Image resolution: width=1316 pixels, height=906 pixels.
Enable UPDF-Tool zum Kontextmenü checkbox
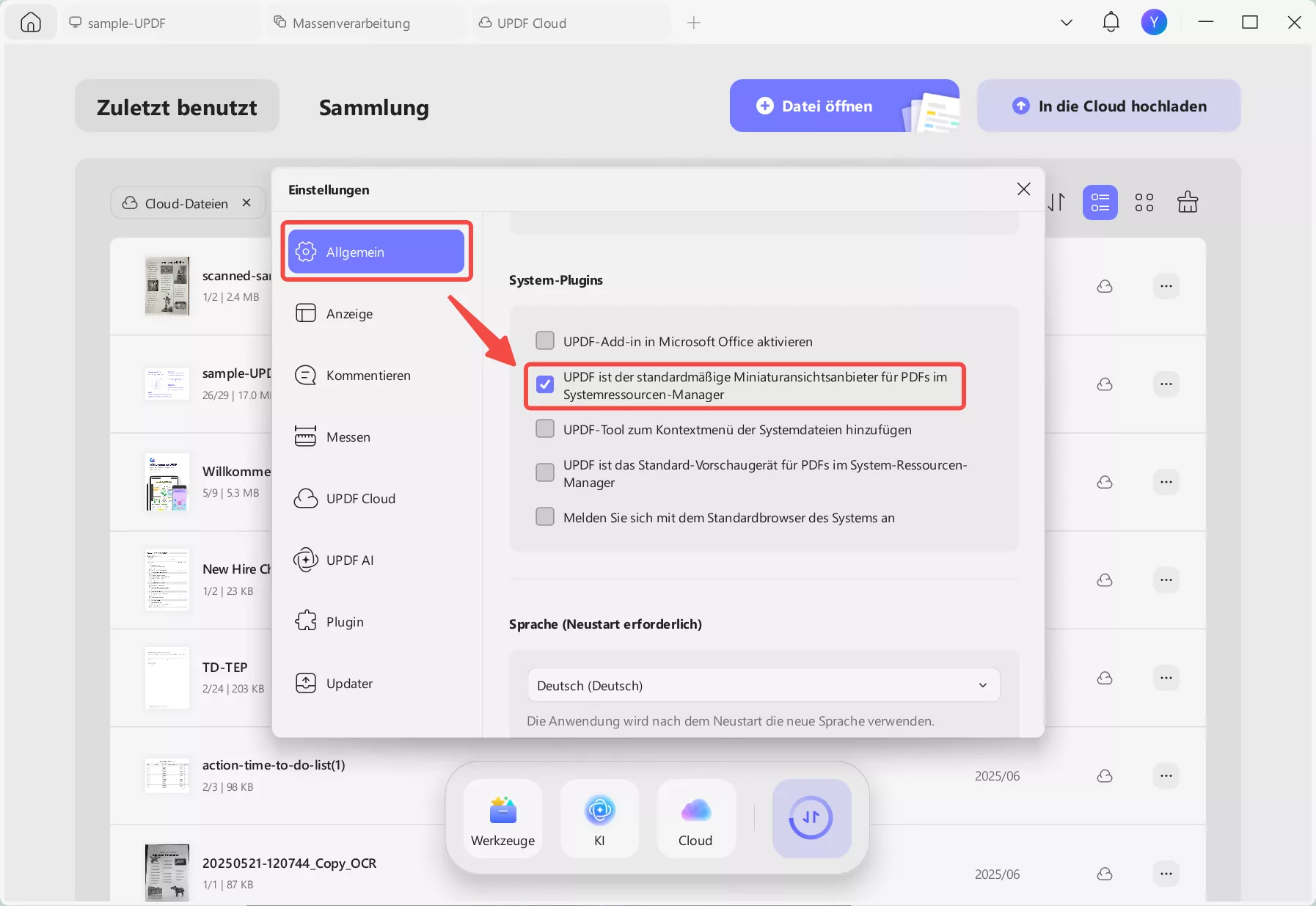(x=545, y=428)
